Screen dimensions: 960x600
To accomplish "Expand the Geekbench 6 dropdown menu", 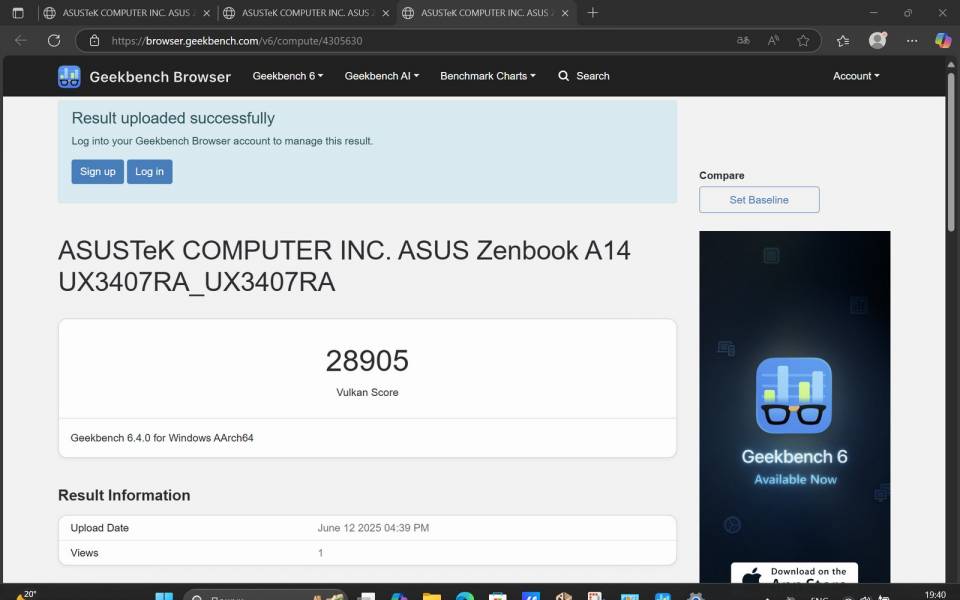I will [x=288, y=76].
